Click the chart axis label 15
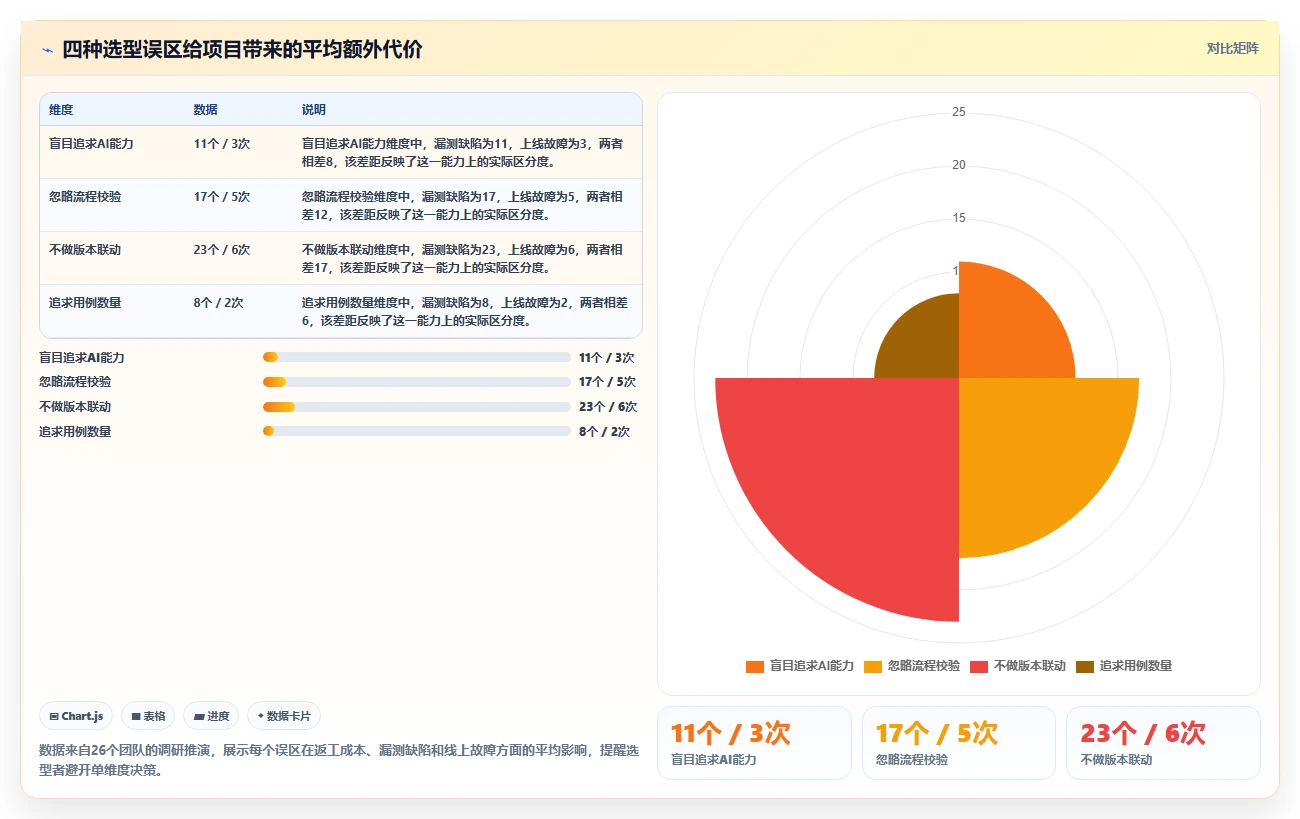This screenshot has width=1300, height=819. tap(959, 218)
